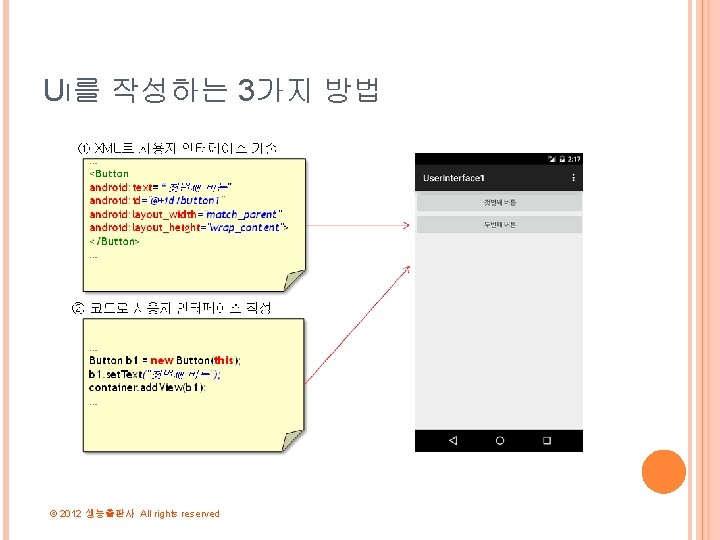Image resolution: width=720 pixels, height=540 pixels.
Task: Click the heading numbered ① above XML note
Action: coord(177,148)
